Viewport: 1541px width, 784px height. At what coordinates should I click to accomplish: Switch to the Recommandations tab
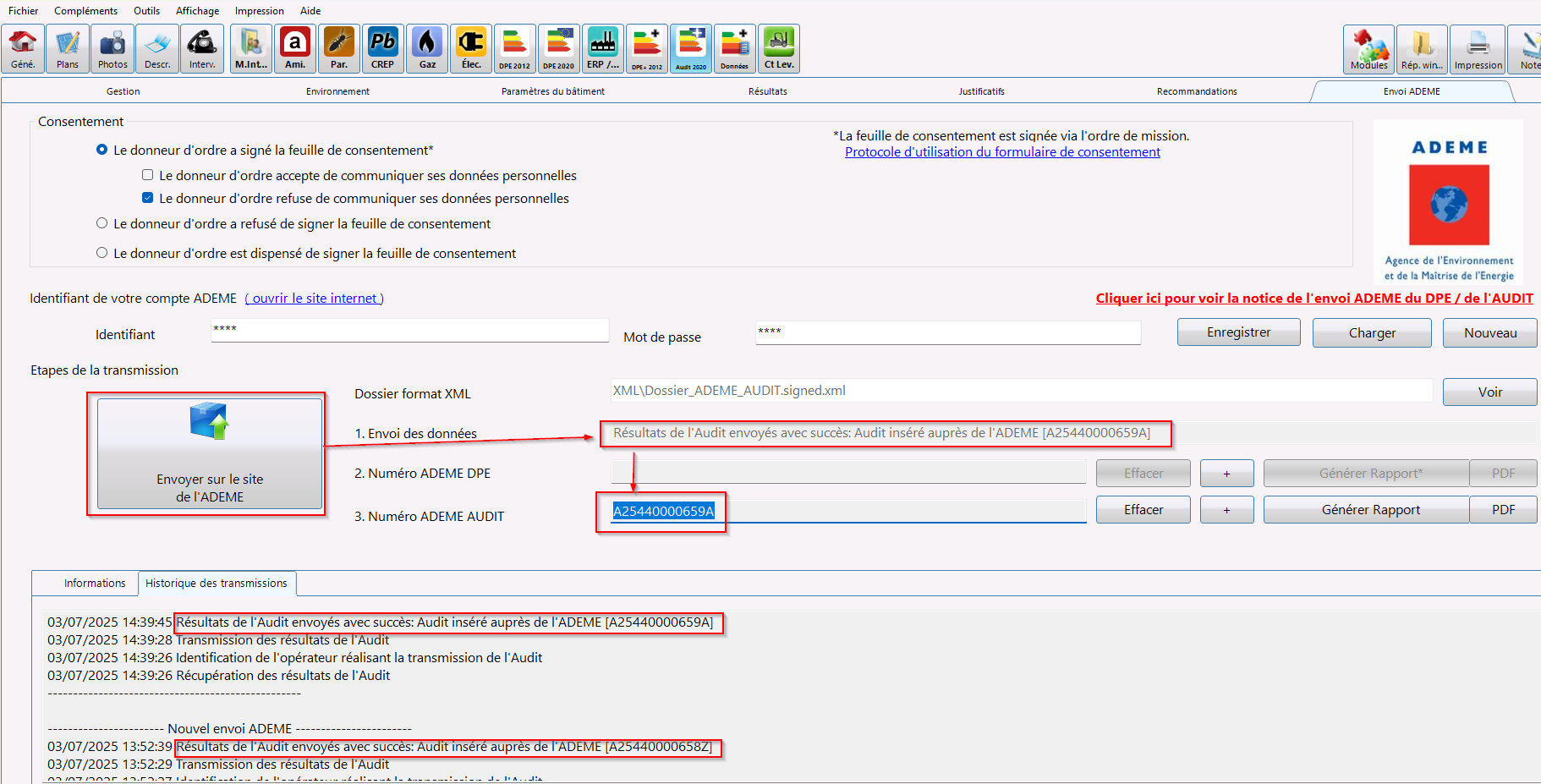click(1197, 91)
